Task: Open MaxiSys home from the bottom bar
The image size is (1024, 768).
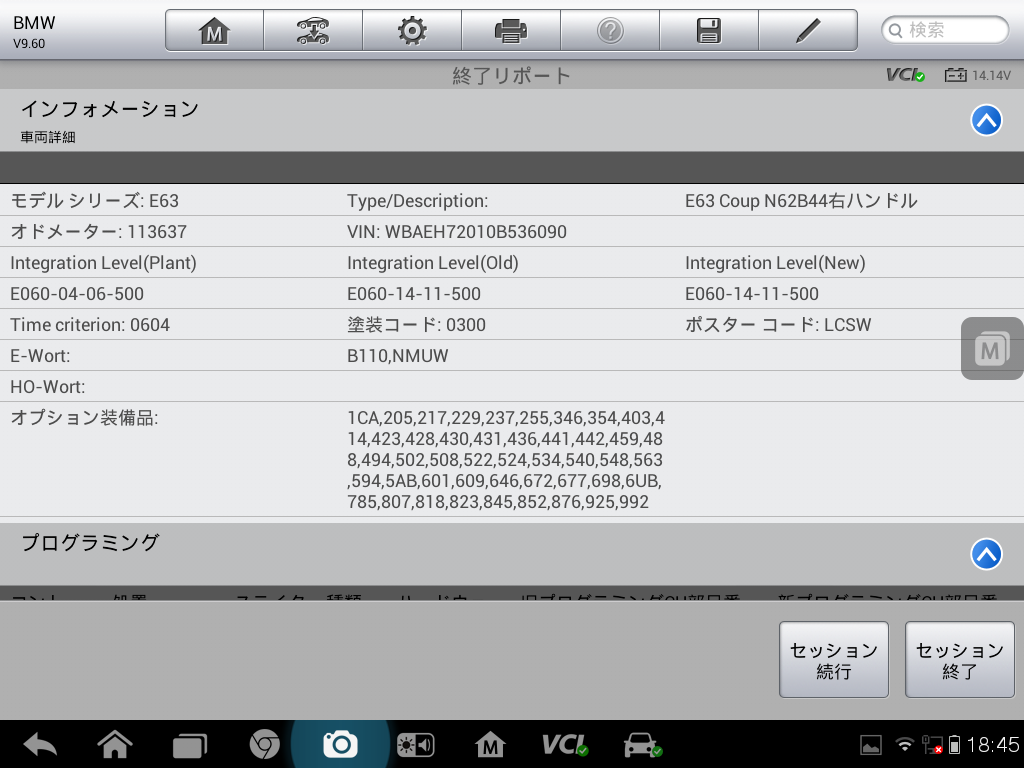Action: [x=490, y=744]
